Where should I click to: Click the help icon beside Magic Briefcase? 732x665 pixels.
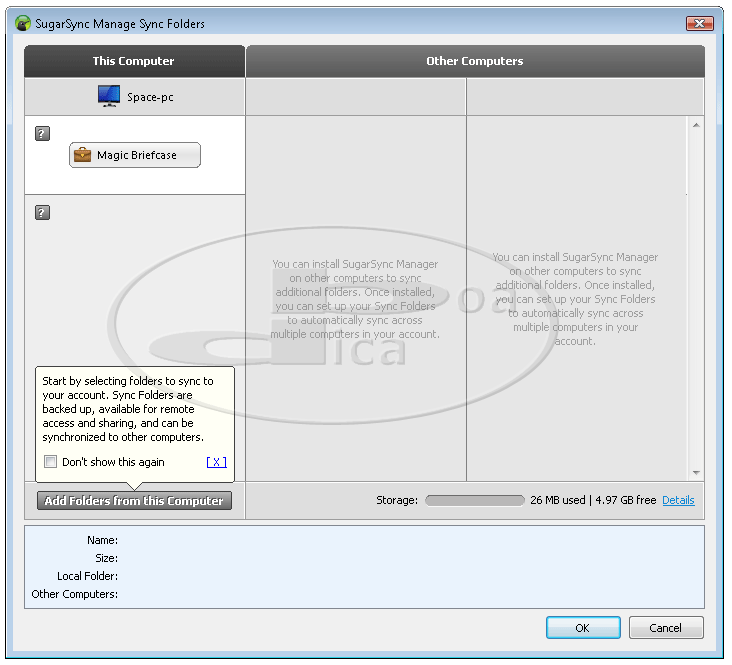click(x=42, y=134)
